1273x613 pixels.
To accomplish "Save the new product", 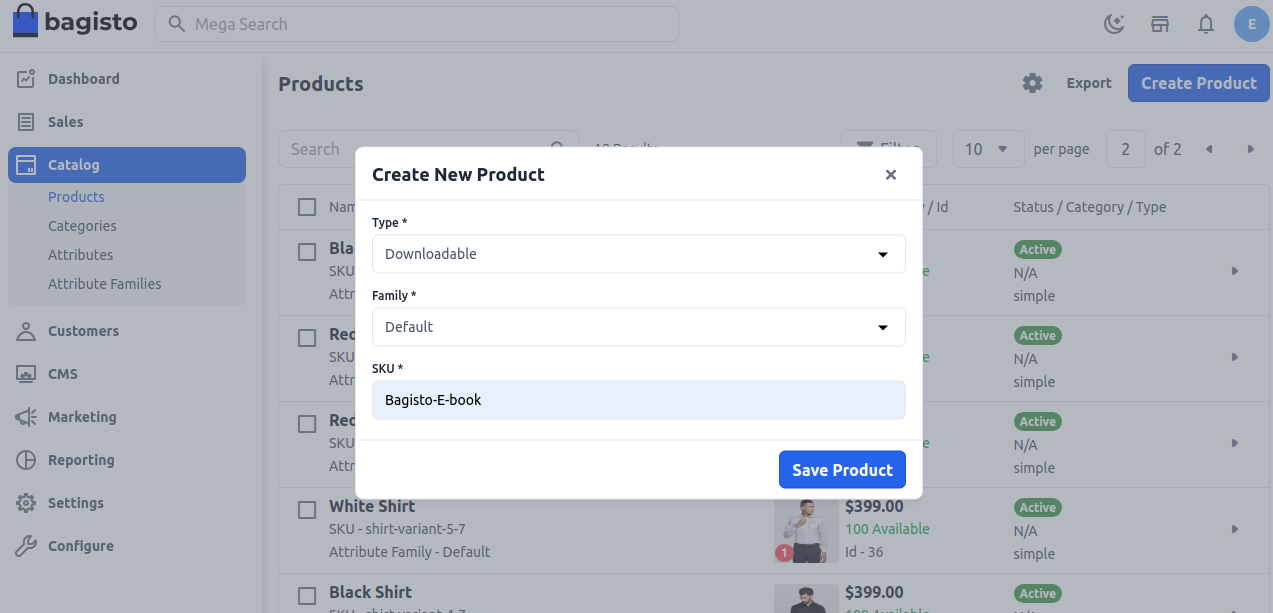I will click(842, 469).
